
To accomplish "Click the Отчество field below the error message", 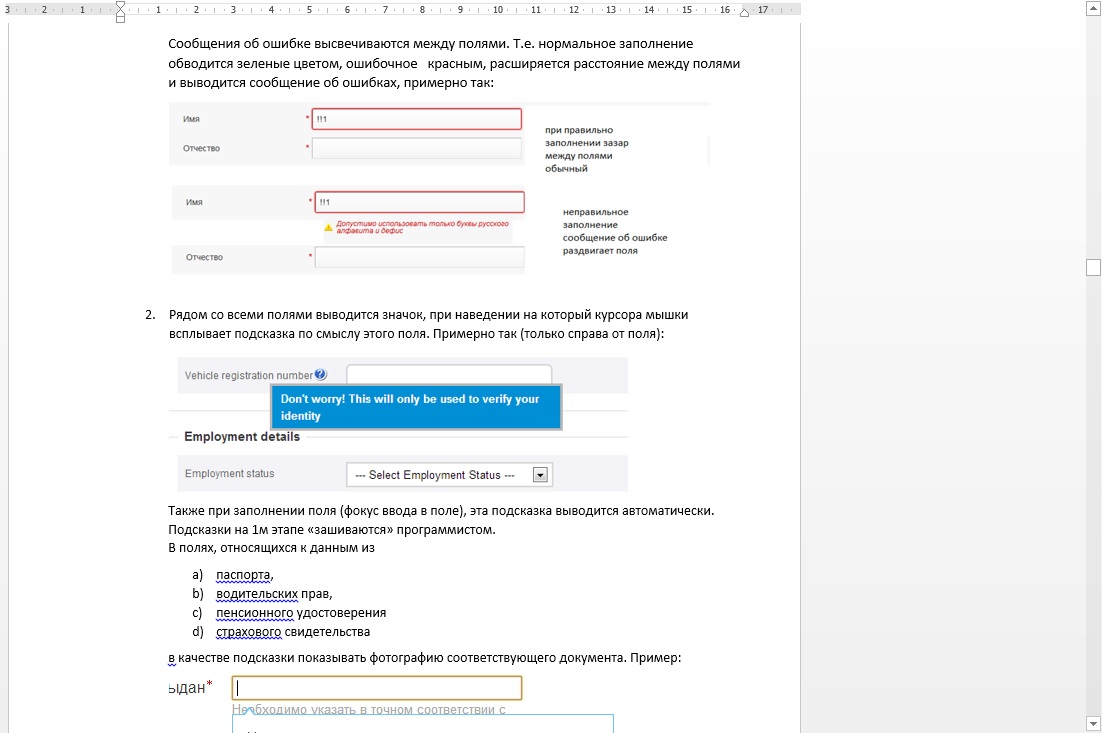I will [x=420, y=257].
